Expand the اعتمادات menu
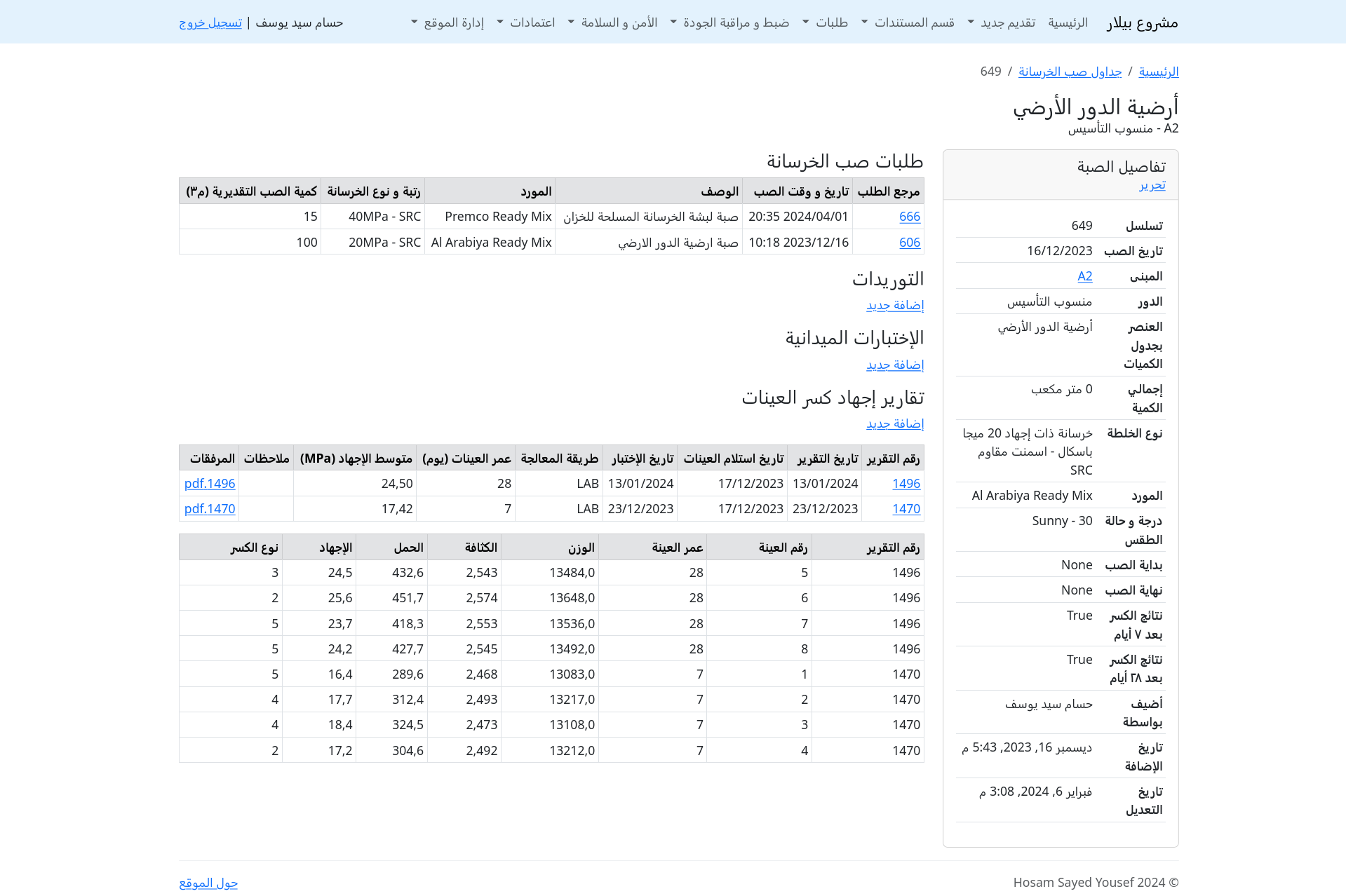Screen dimensions: 1346x896 pos(525,22)
